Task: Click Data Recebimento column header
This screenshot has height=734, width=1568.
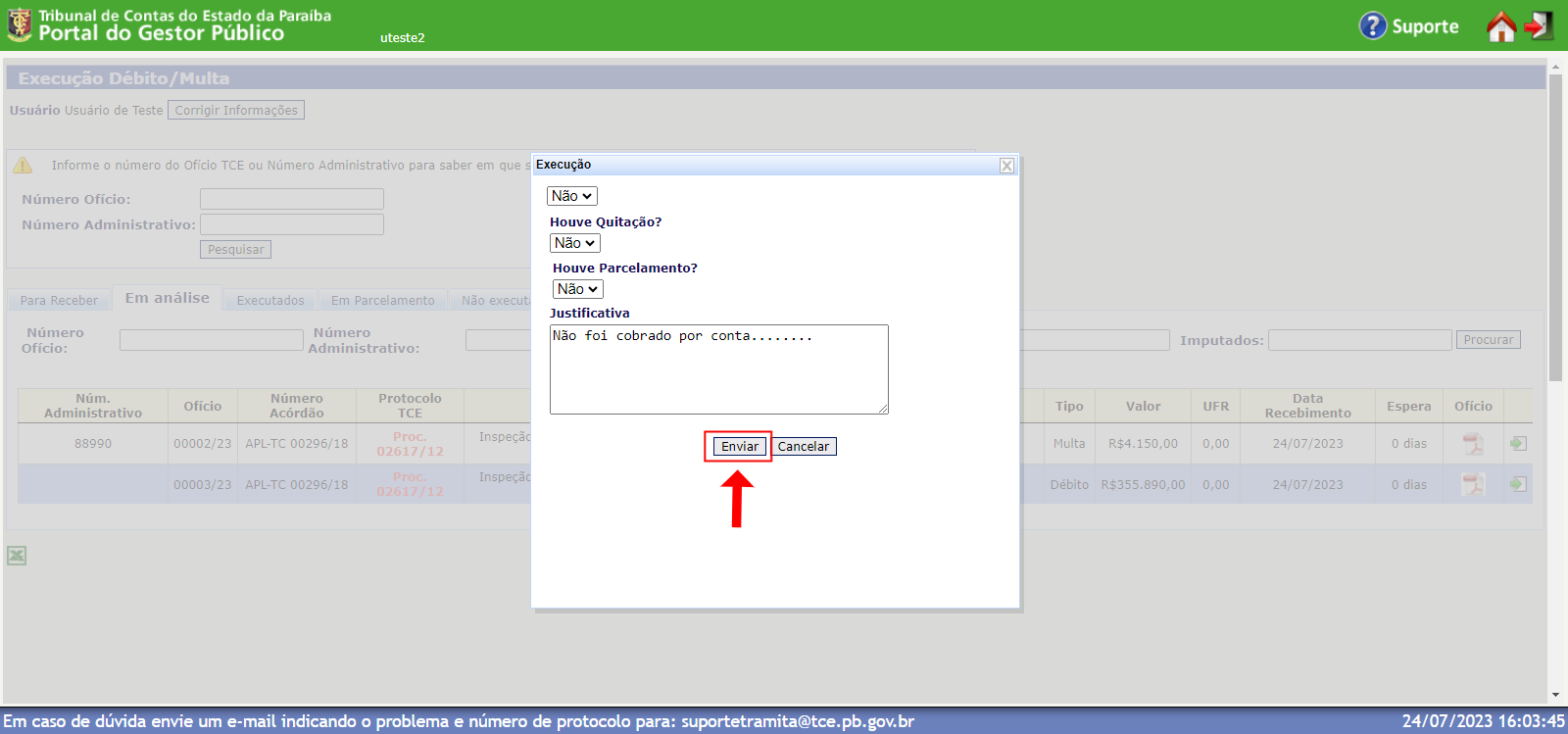Action: click(1307, 406)
